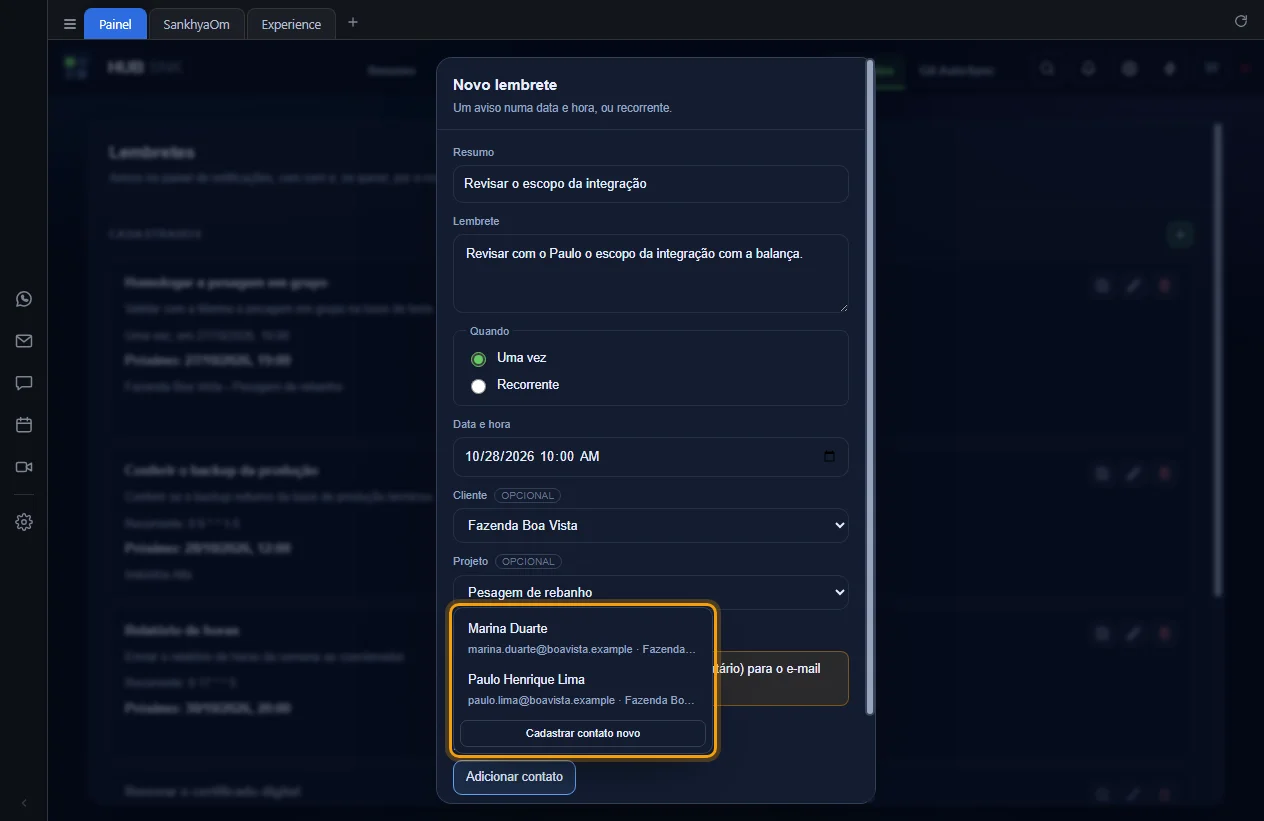Open the WhatsApp section in the sidebar
The image size is (1264, 821).
[x=24, y=299]
